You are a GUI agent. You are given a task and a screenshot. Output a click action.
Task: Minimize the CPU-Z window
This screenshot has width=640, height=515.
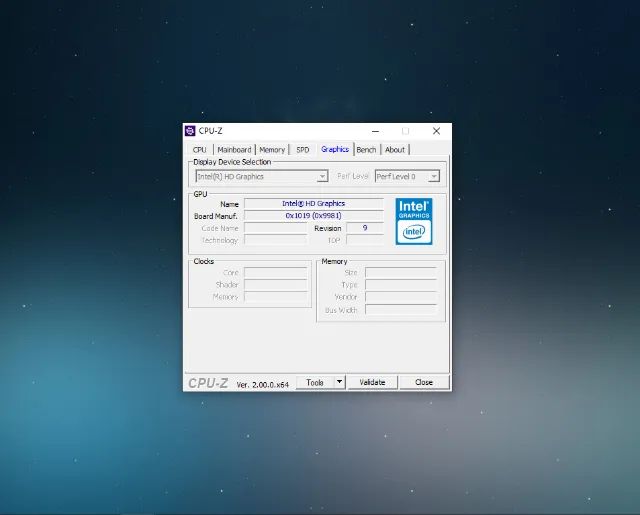pyautogui.click(x=376, y=131)
